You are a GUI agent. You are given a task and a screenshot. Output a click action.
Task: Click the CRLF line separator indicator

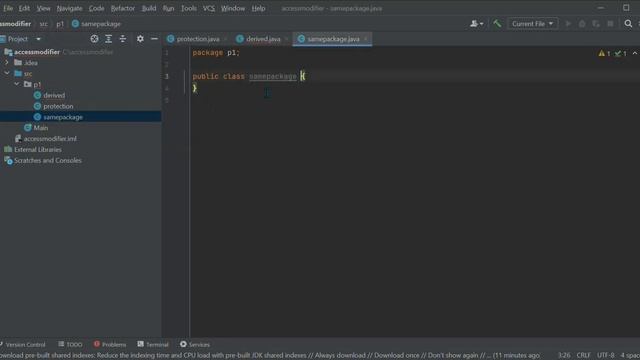coord(583,356)
